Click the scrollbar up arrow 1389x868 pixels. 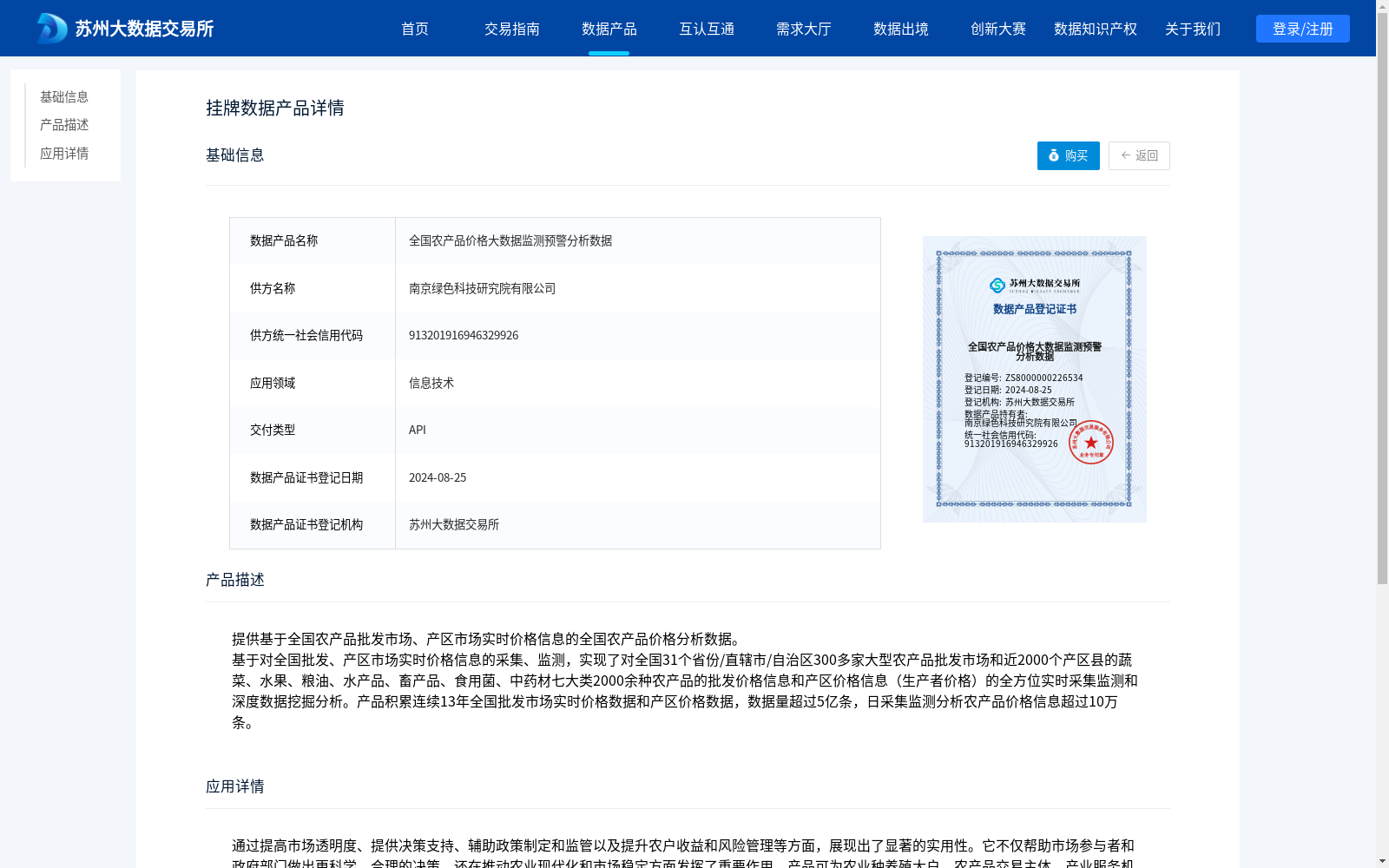click(1382, 6)
